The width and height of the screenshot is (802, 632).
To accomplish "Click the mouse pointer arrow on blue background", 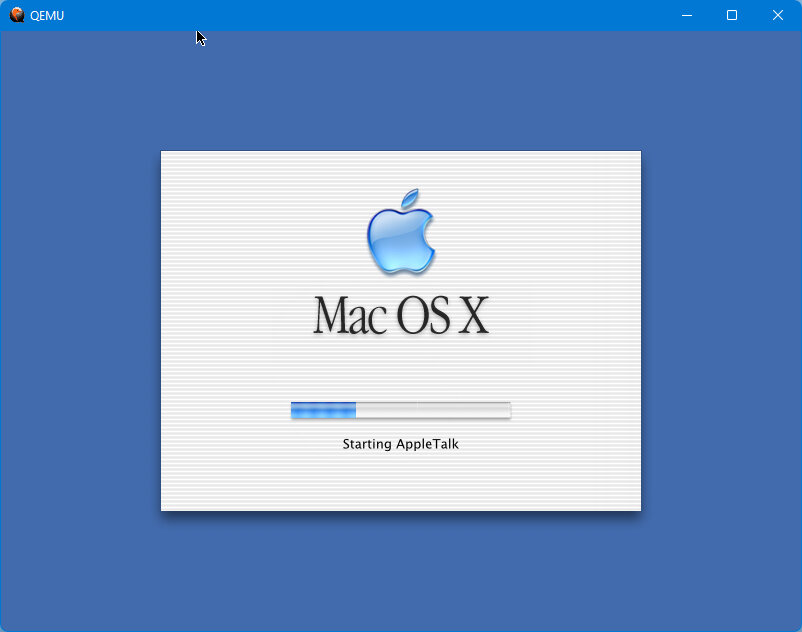I will [200, 38].
